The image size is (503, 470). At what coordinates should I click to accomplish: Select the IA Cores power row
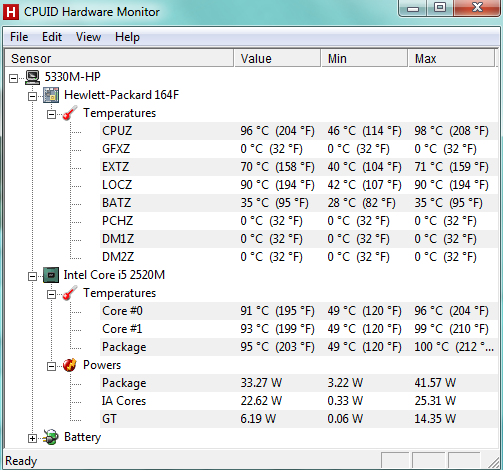tap(298, 401)
